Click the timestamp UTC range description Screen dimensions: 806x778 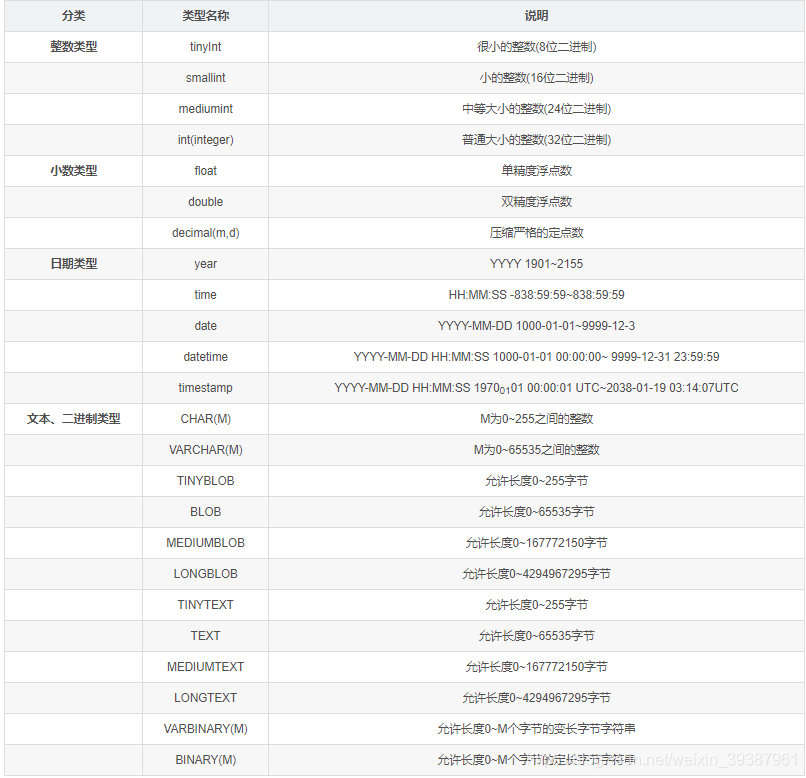click(536, 388)
